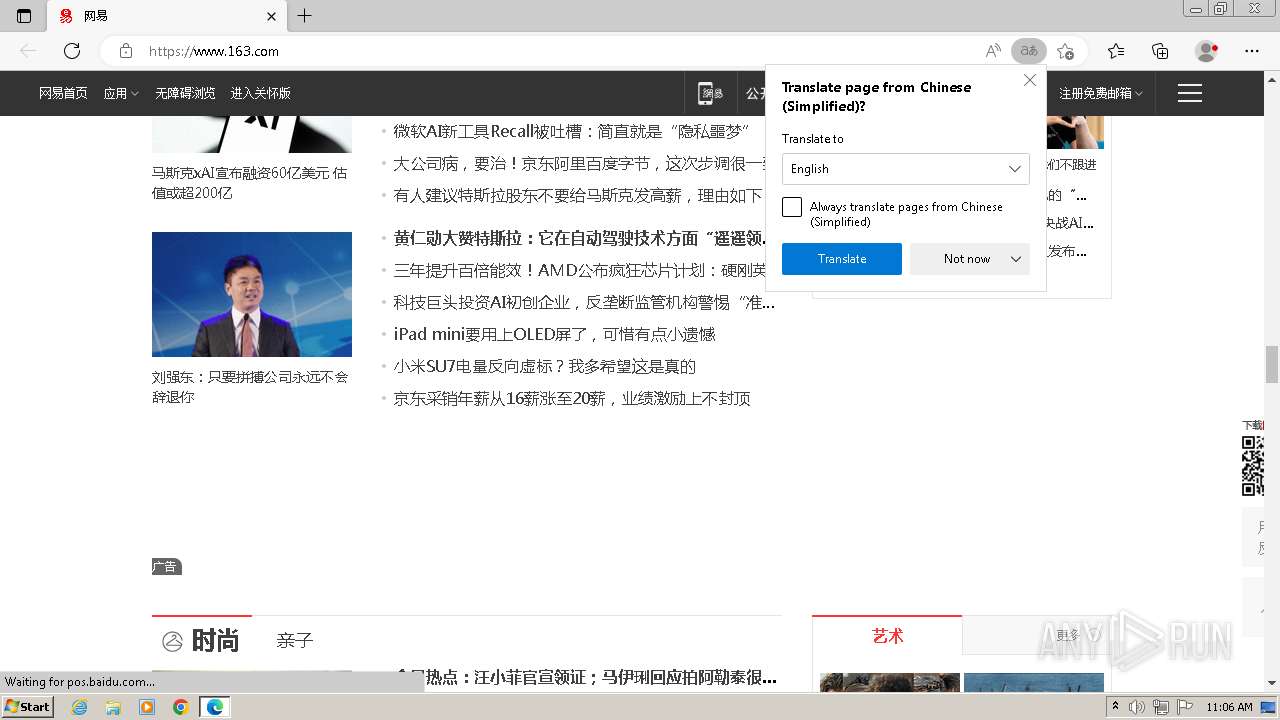This screenshot has height=720, width=1280.
Task: Open the Translate to language dropdown
Action: [x=906, y=169]
